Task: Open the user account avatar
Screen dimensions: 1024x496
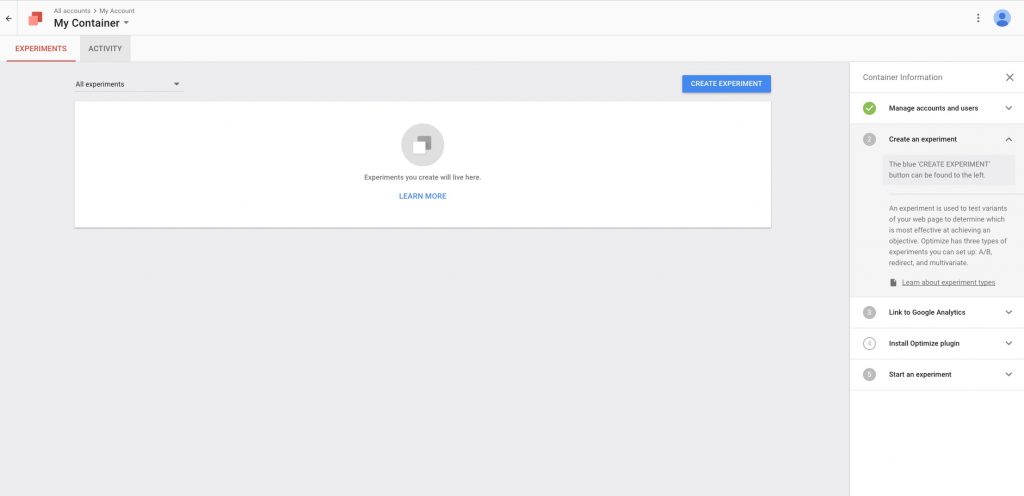Action: tap(1002, 18)
